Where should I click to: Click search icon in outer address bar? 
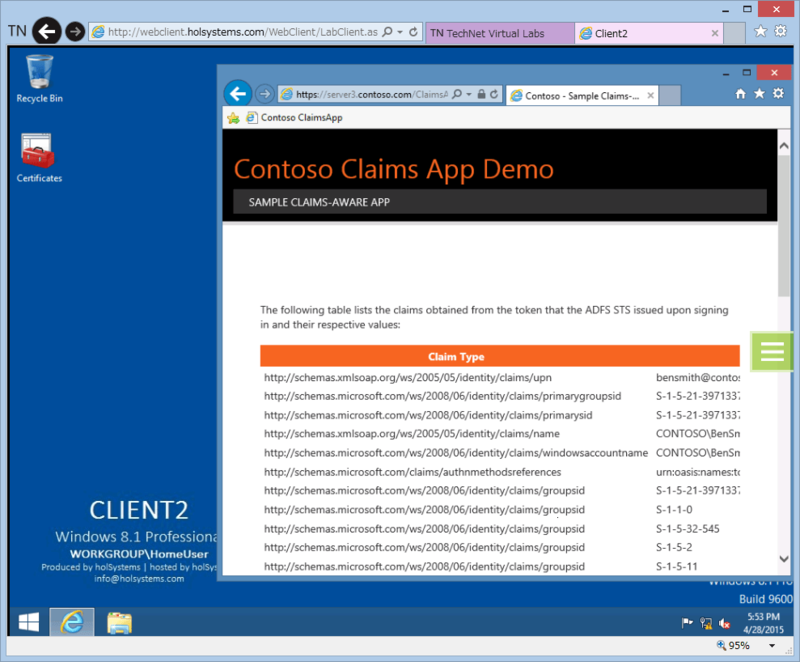(x=388, y=32)
